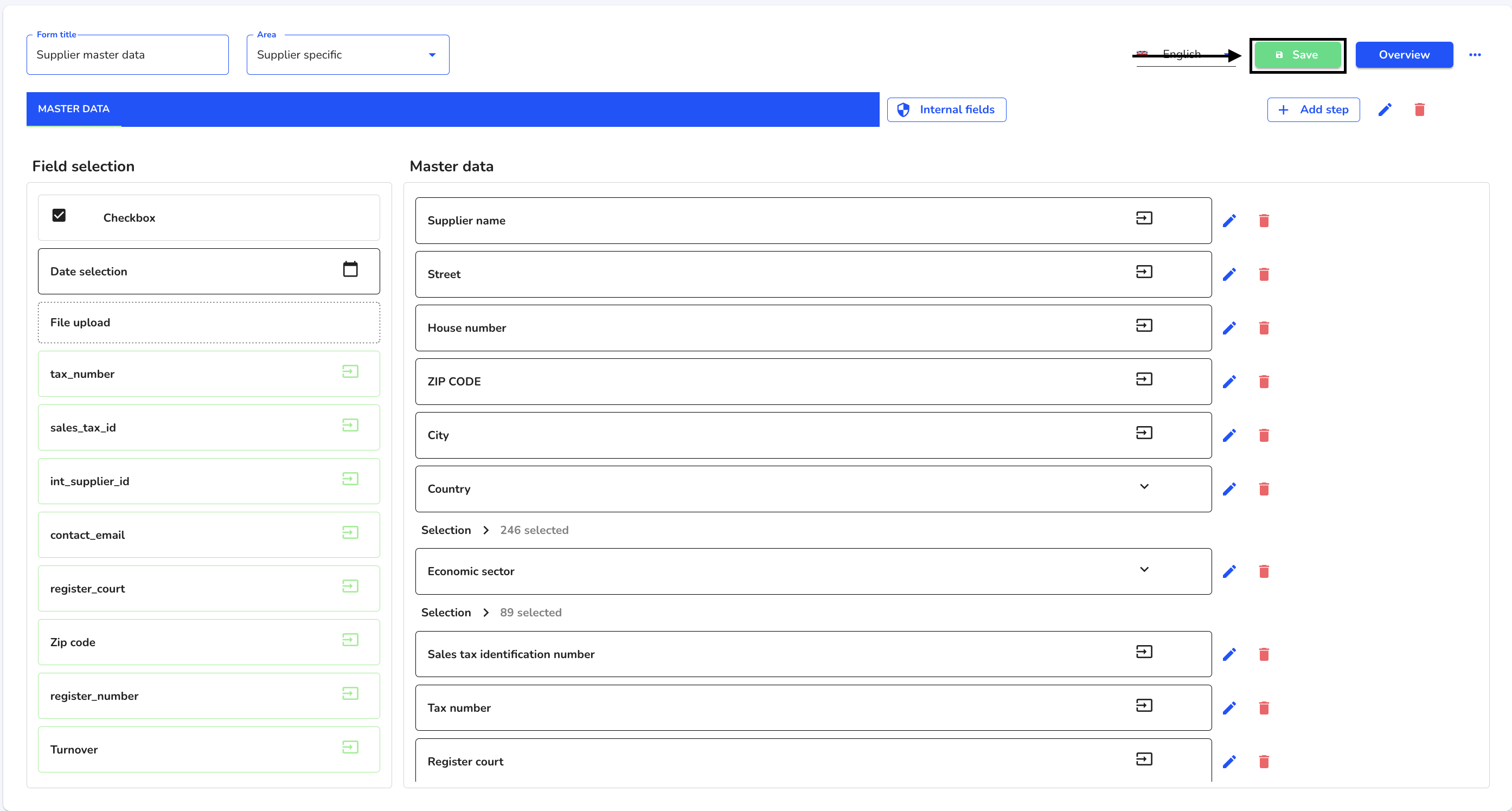Screen dimensions: 1512x811
Task: Expand the Country dropdown selector
Action: pos(1144,488)
